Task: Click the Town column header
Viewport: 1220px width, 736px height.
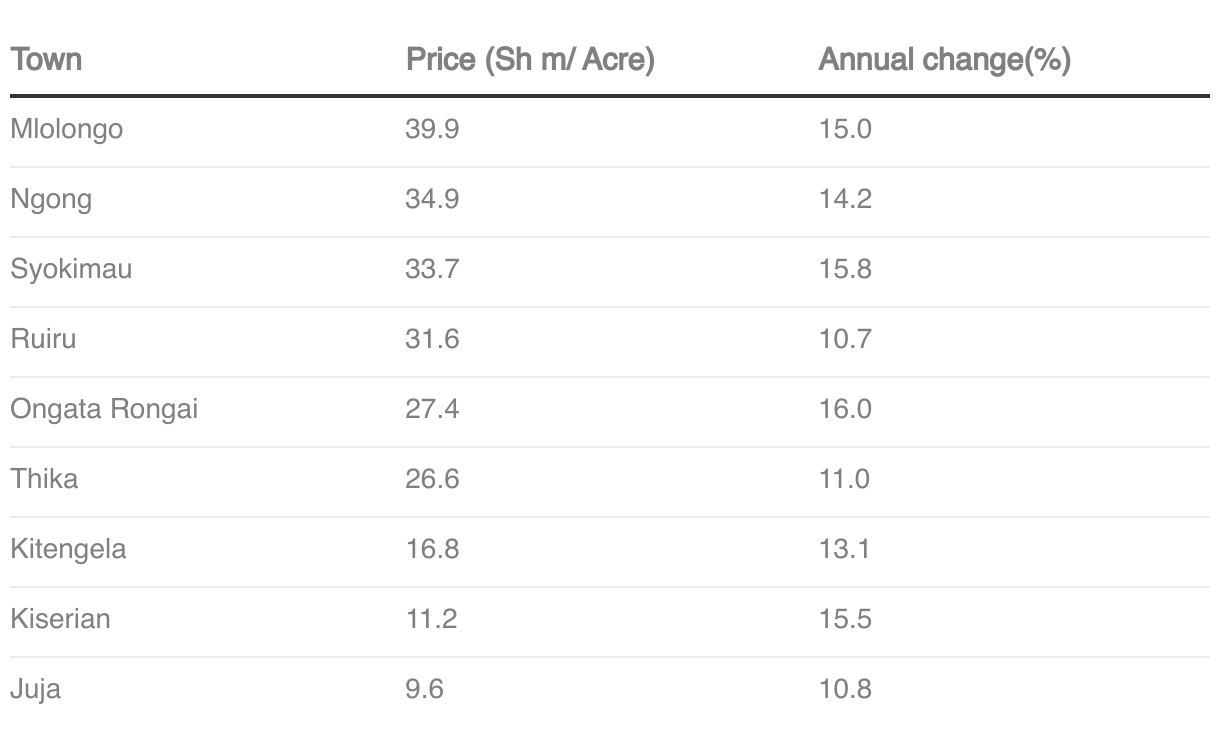Action: 46,60
